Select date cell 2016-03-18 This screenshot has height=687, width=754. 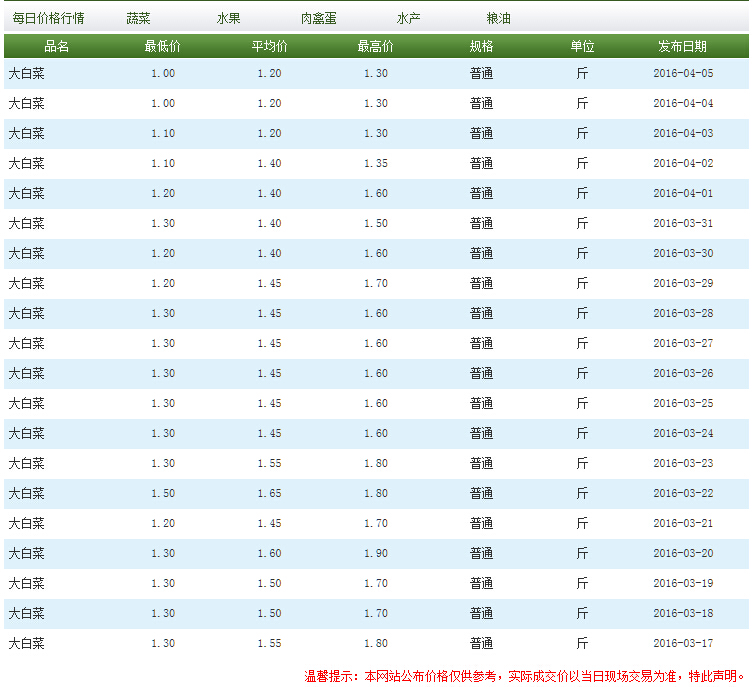coord(683,613)
